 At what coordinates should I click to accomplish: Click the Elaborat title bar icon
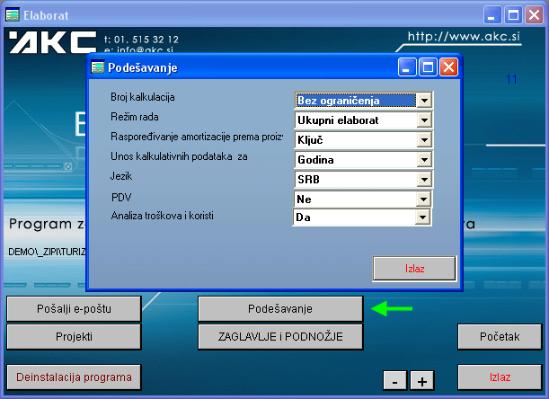coord(12,15)
